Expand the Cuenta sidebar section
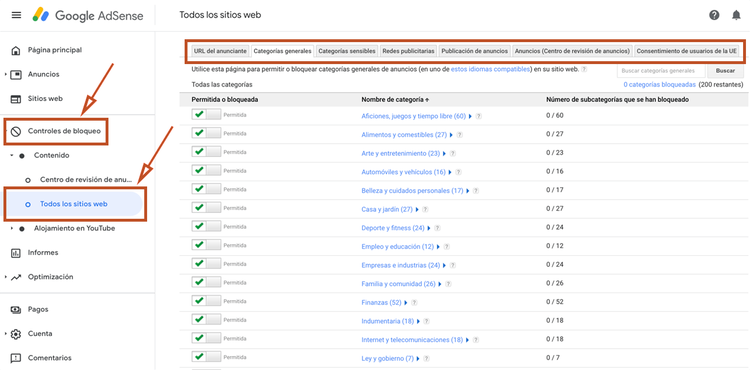 6,334
